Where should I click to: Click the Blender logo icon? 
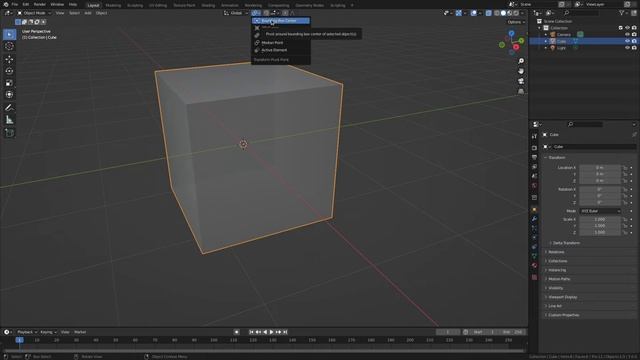click(5, 4)
